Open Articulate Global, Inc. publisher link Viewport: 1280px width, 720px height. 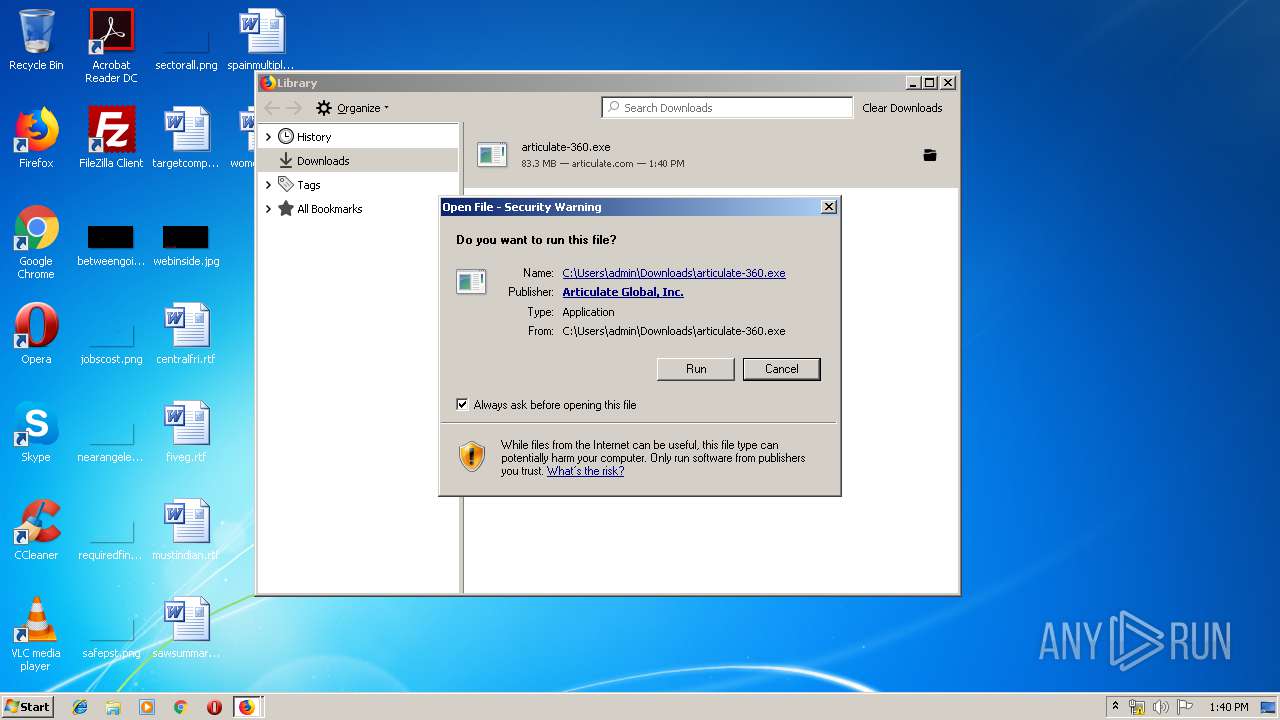pos(623,292)
